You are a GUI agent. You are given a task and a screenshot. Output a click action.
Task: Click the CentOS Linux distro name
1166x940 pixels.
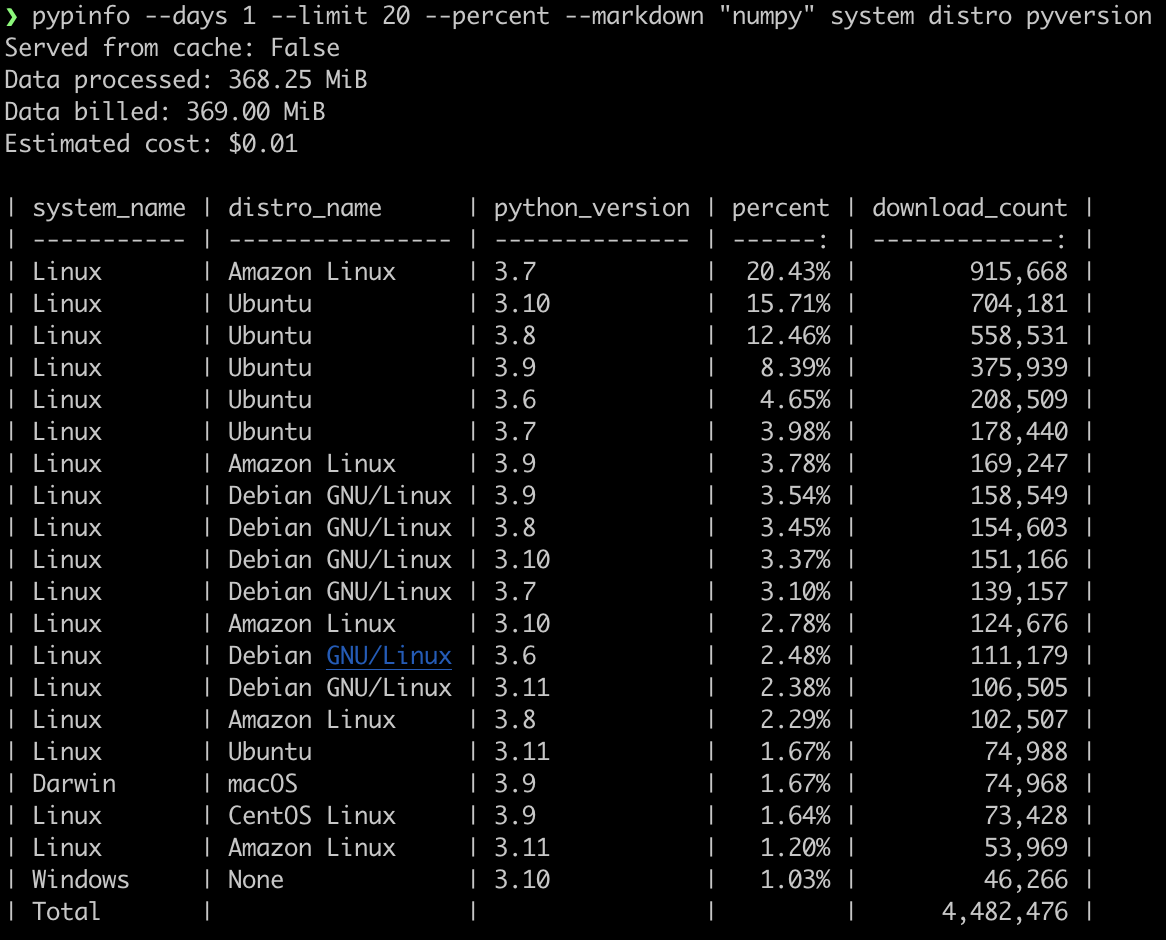pos(312,815)
